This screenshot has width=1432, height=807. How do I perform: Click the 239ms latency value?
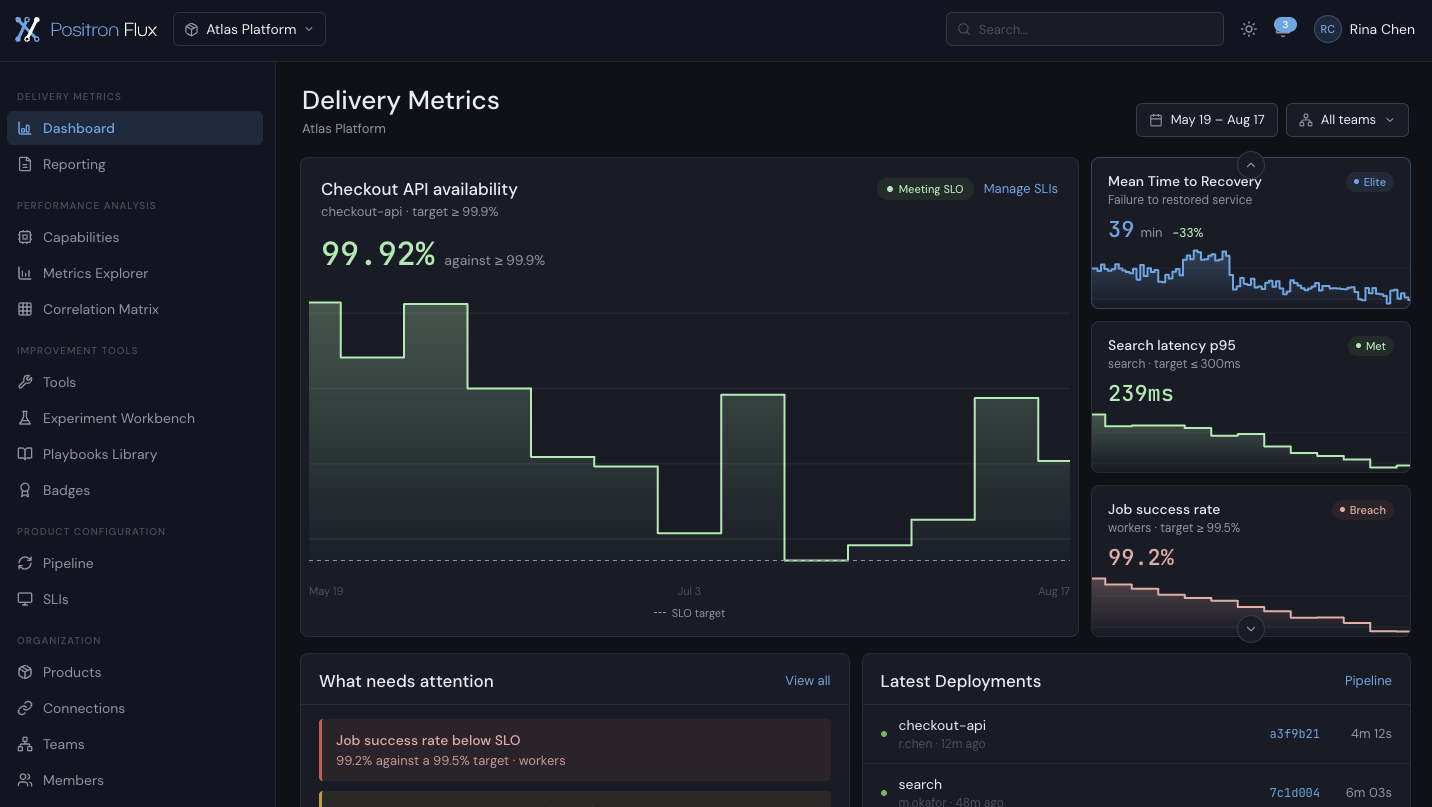click(x=1141, y=393)
